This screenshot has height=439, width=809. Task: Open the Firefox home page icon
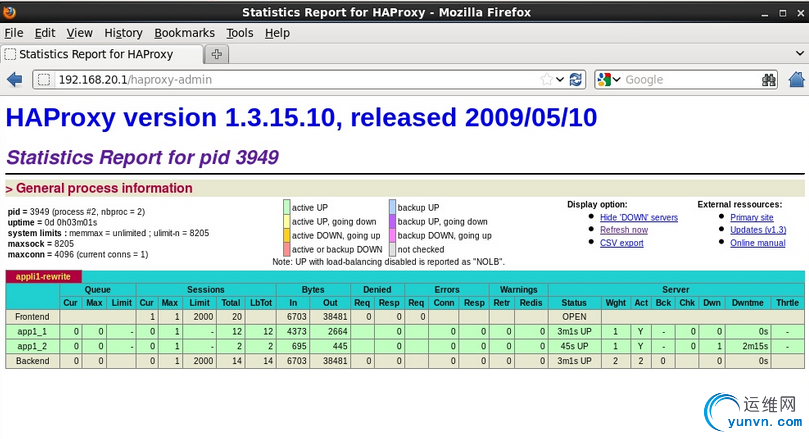click(797, 79)
